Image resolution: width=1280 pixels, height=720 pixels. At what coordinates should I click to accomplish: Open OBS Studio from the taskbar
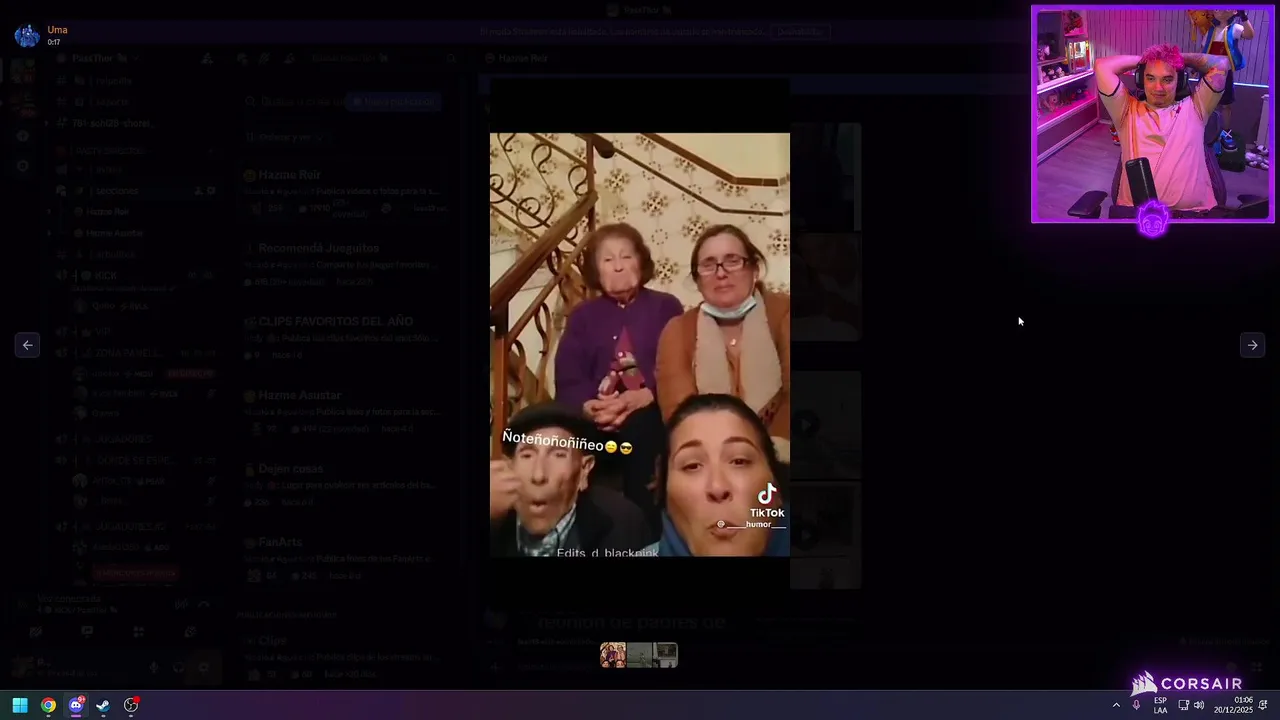point(131,705)
